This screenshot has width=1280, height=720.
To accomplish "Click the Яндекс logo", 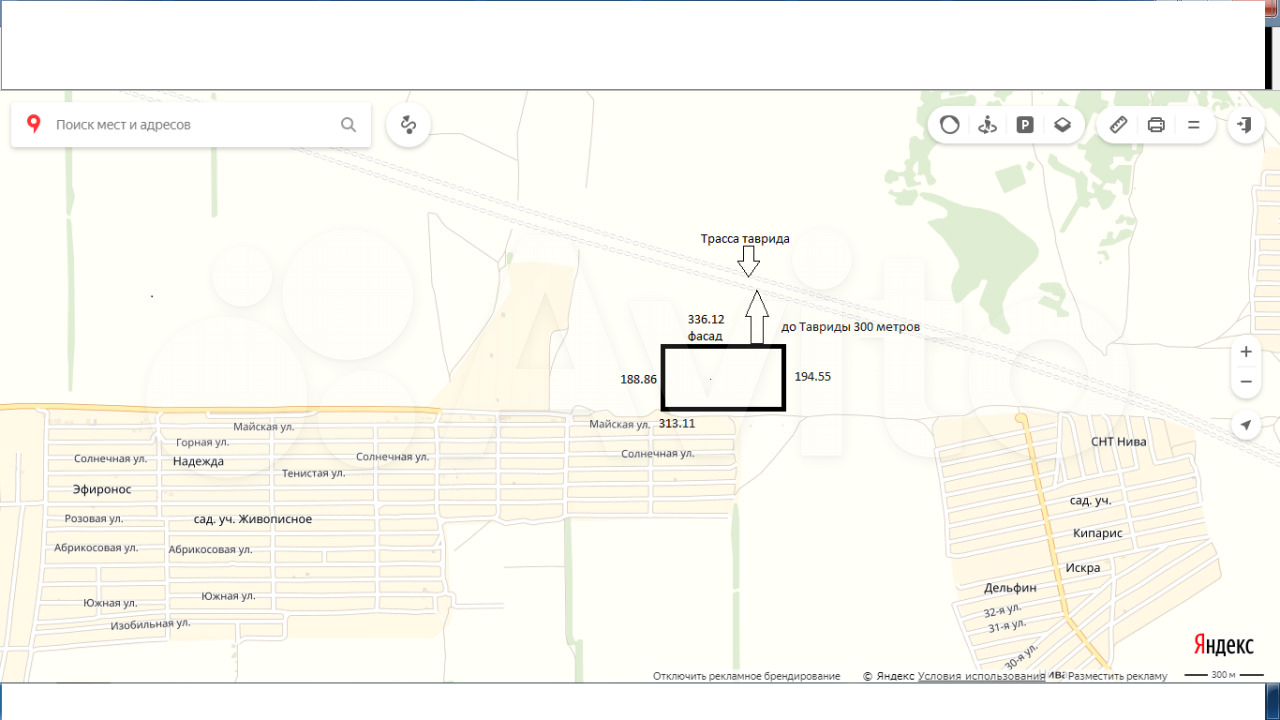I will point(1223,645).
